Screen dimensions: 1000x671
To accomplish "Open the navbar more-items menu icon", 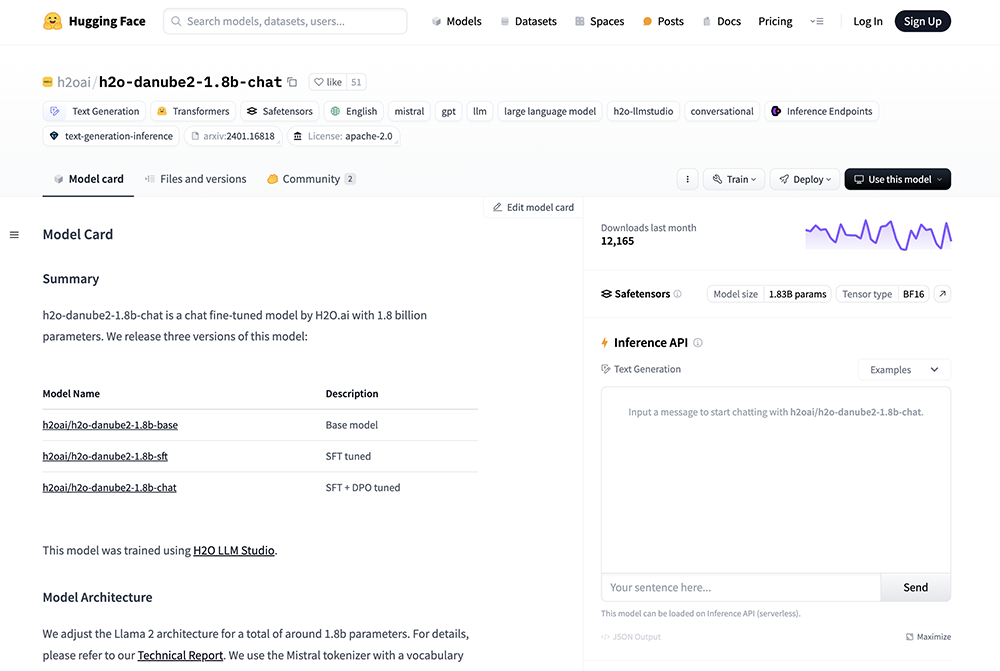I will [817, 21].
